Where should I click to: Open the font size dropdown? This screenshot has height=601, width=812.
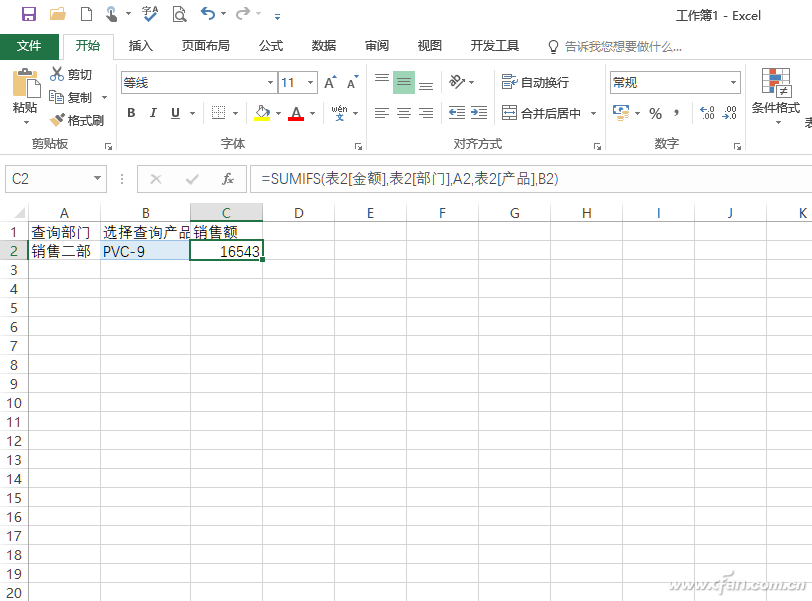[x=311, y=82]
